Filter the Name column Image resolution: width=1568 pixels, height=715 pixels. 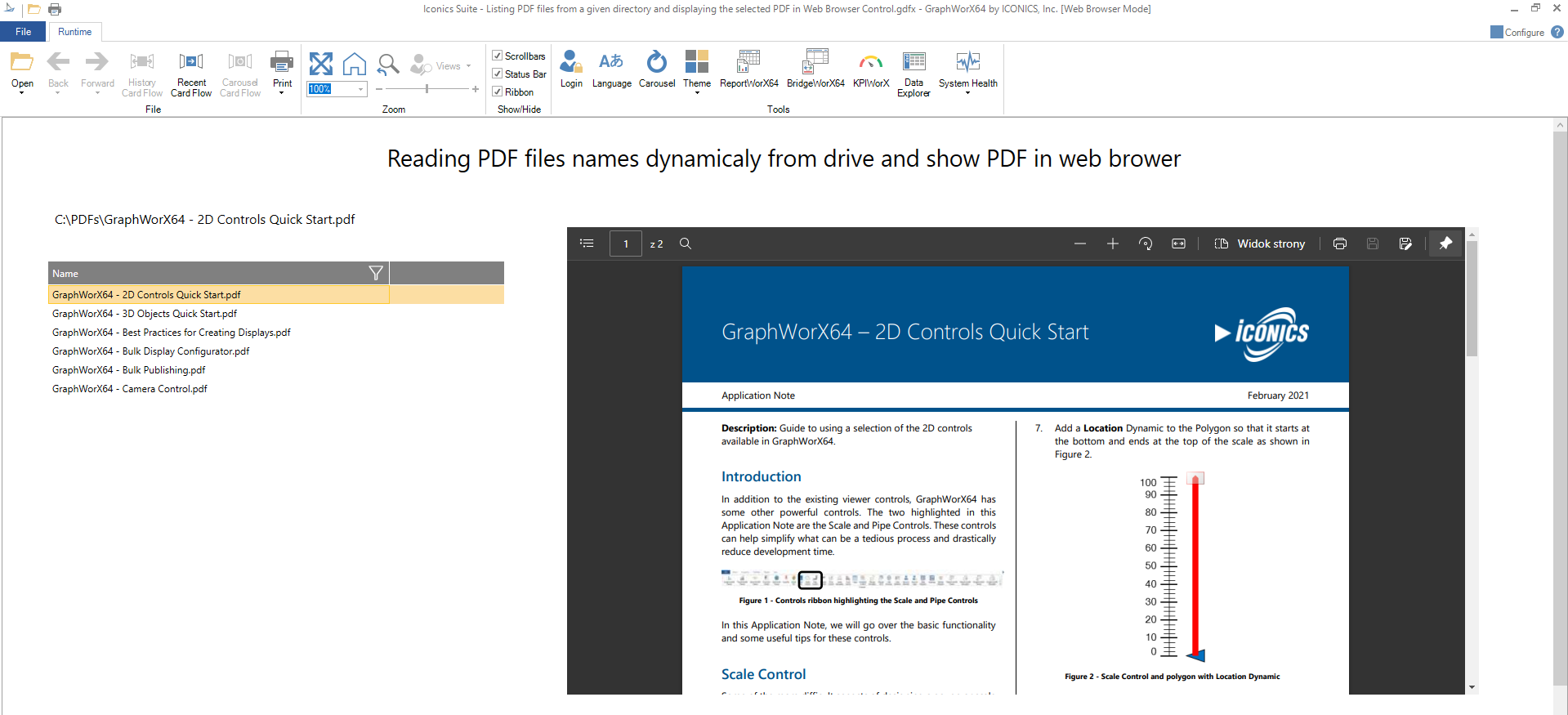pos(376,273)
